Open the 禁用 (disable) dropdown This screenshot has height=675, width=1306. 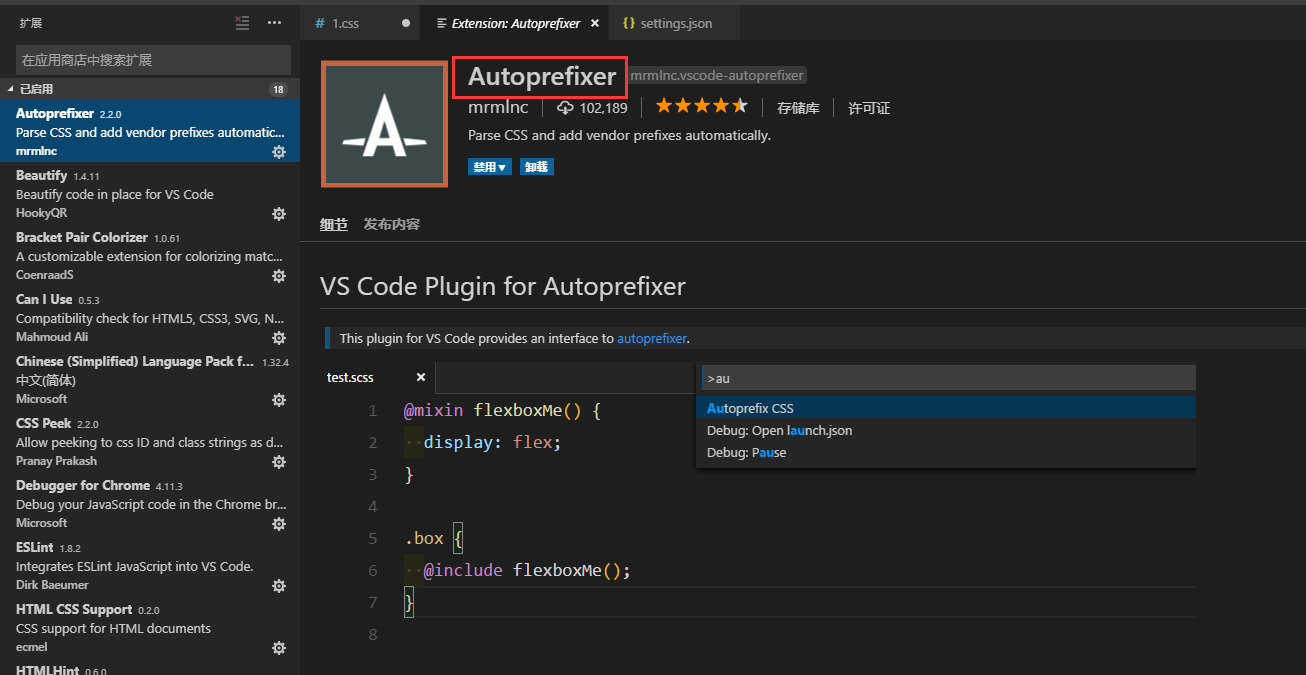[490, 167]
